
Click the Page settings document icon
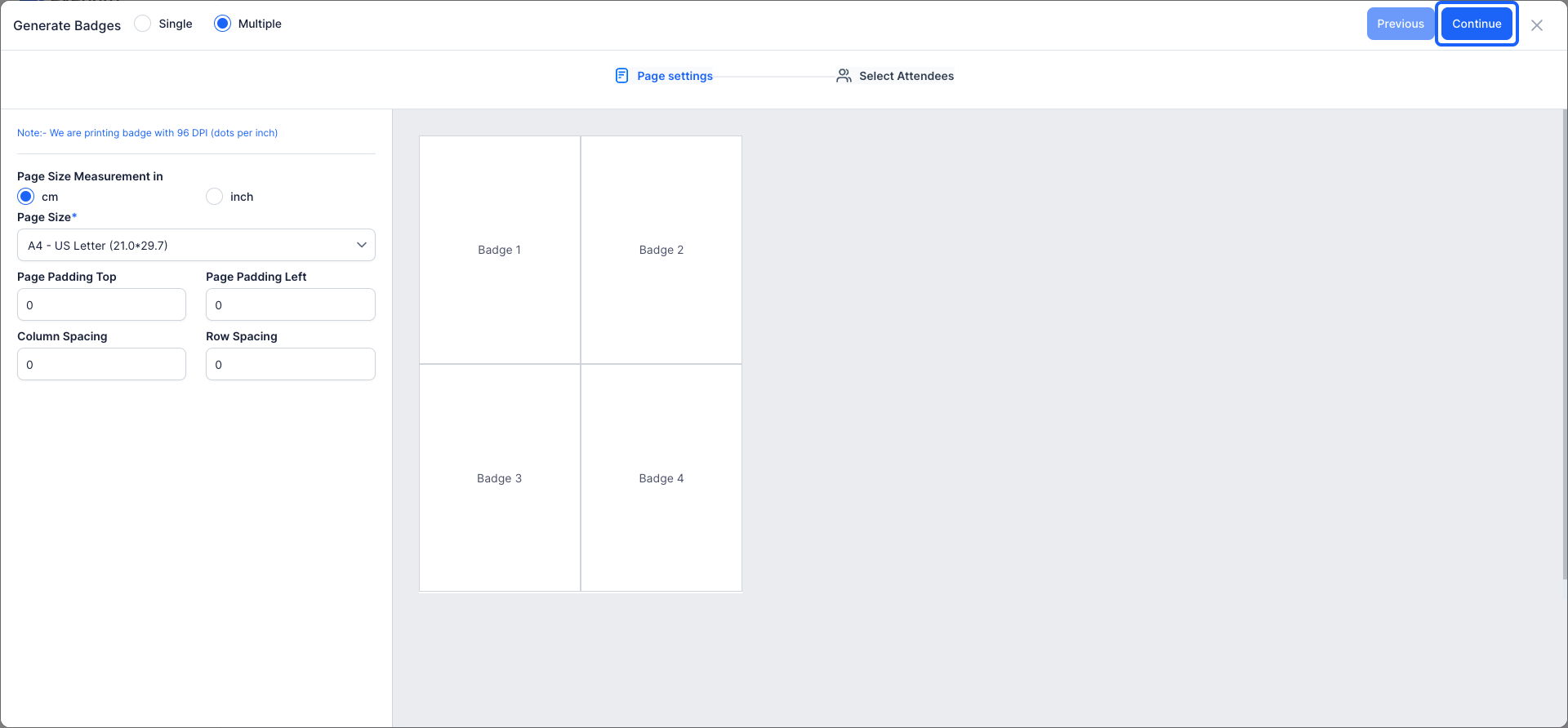pyautogui.click(x=621, y=76)
